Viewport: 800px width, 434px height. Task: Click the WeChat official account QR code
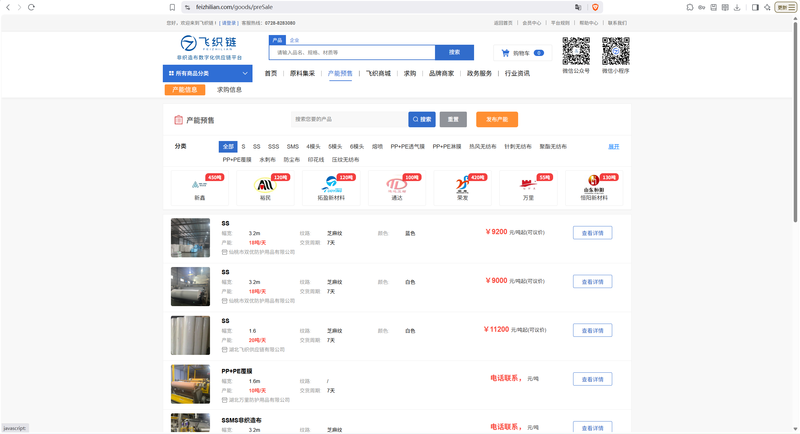tap(576, 51)
